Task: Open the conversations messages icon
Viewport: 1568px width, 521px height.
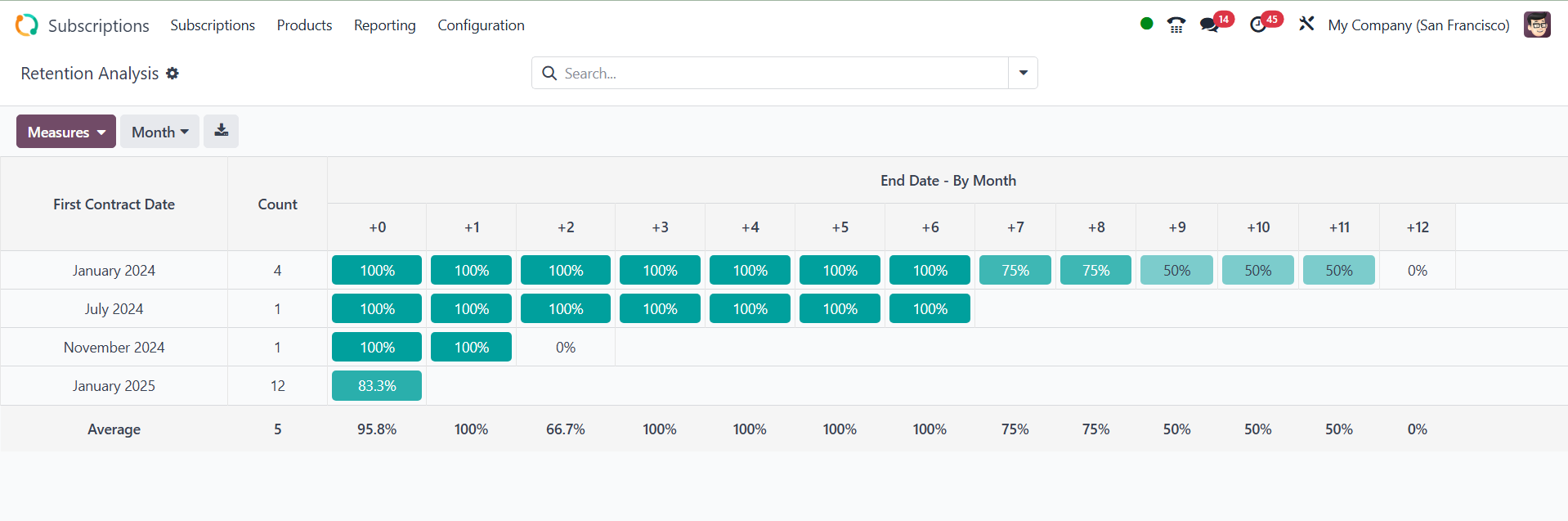Action: pos(1210,25)
